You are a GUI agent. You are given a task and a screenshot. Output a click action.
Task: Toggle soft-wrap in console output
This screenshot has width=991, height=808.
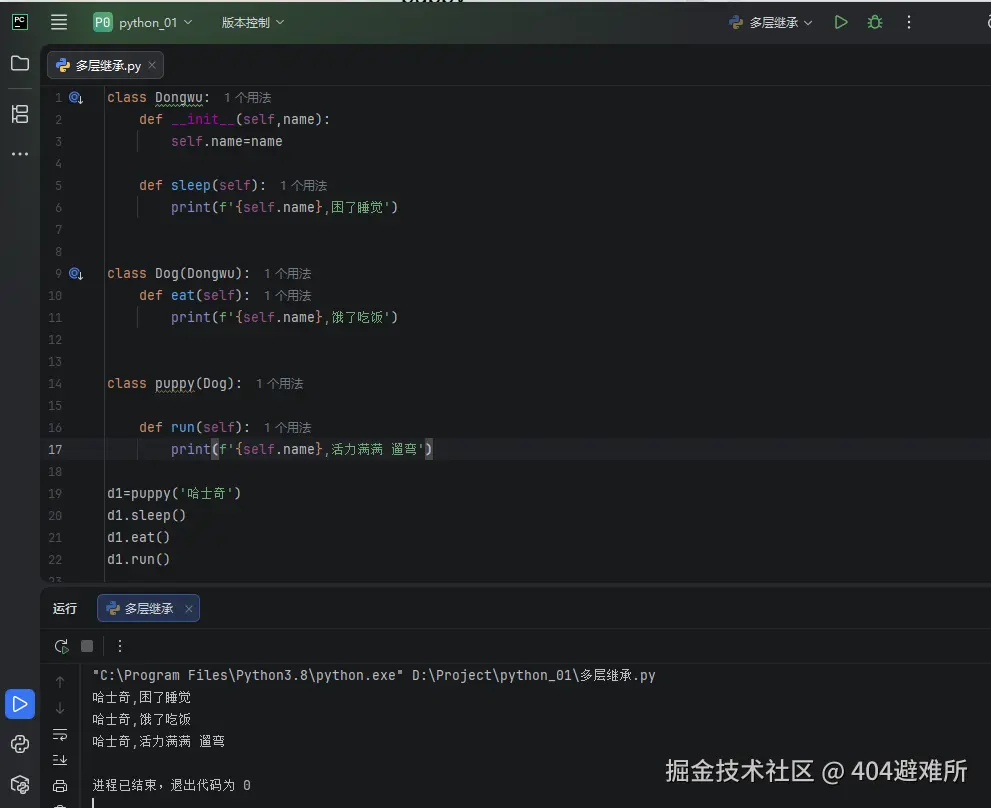pyautogui.click(x=60, y=735)
